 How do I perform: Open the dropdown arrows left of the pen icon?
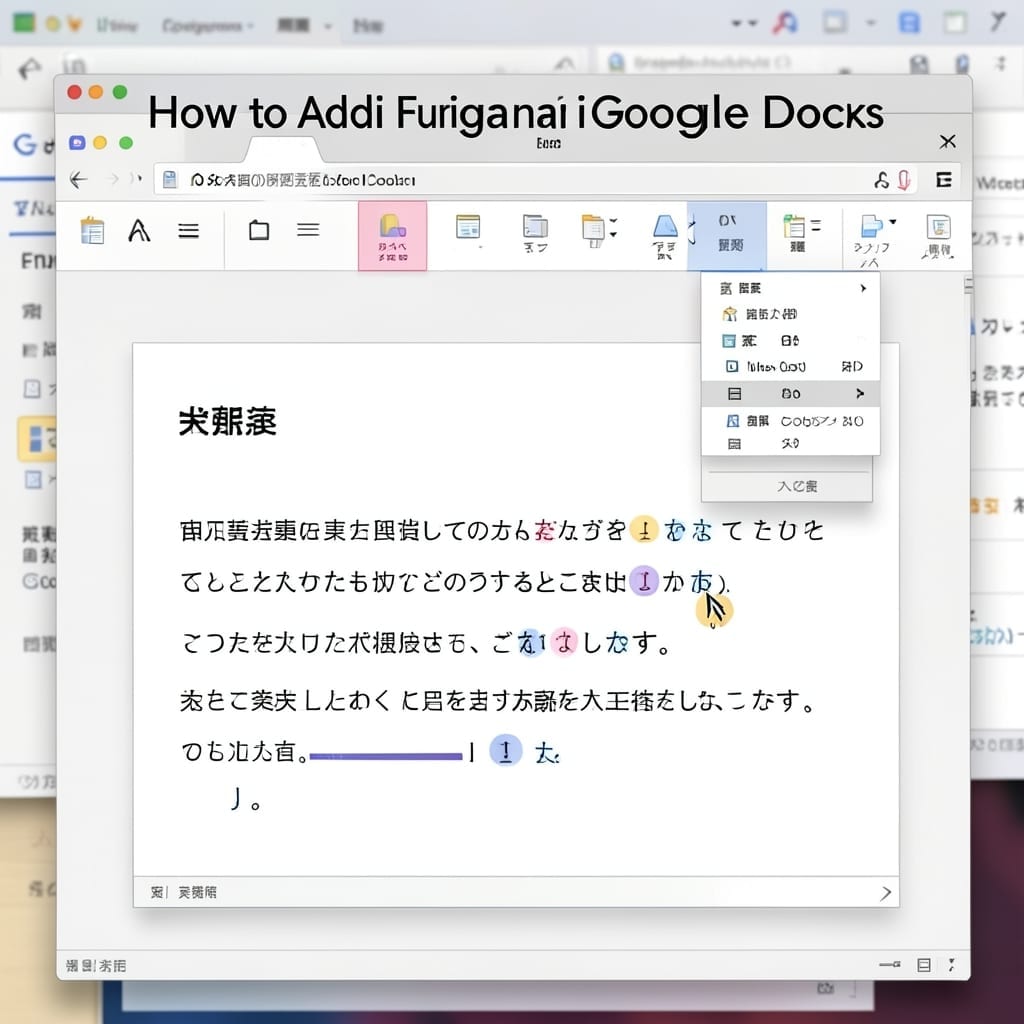[744, 23]
